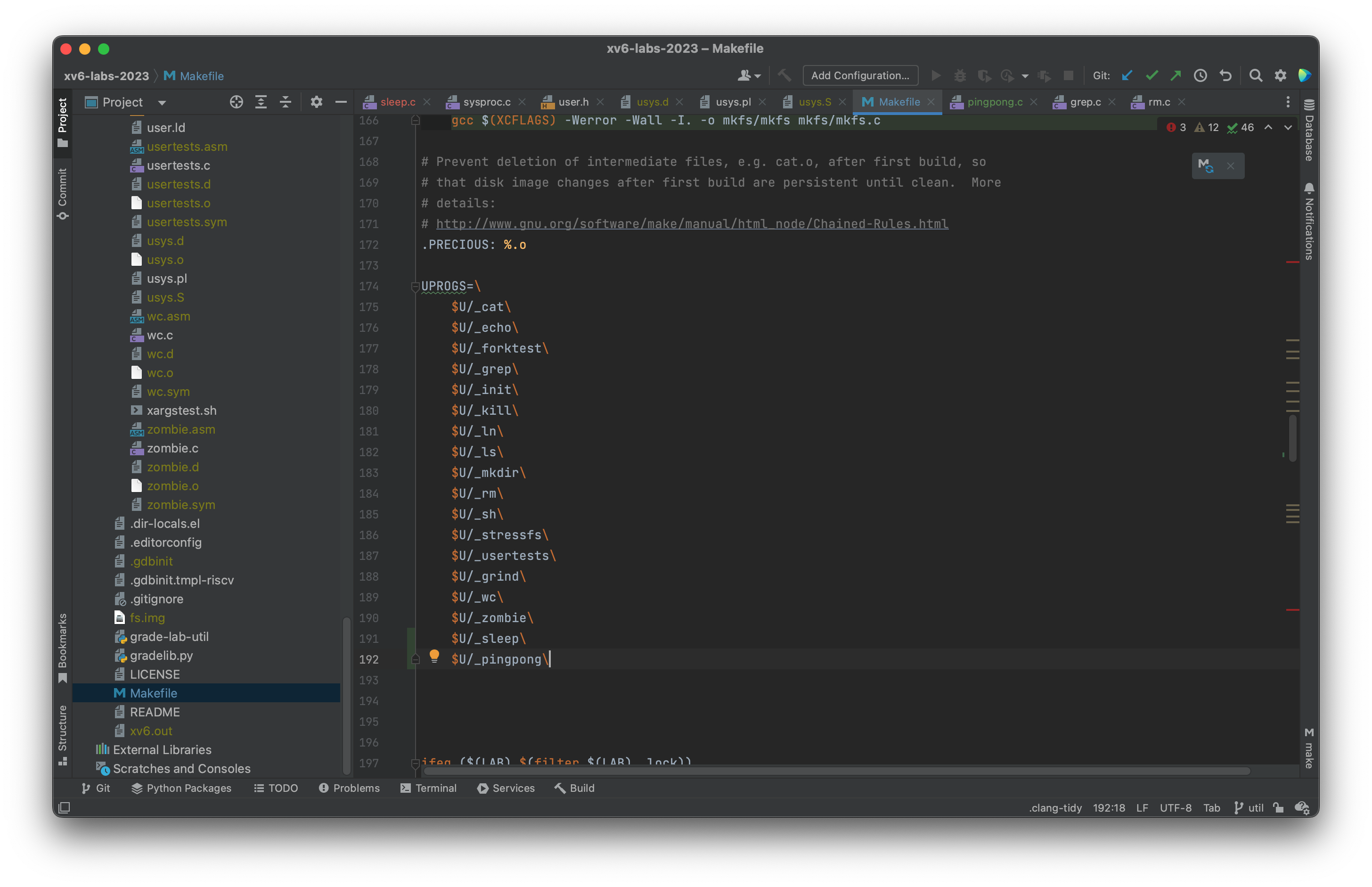Click the Git update/pull arrow icon
Image resolution: width=1372 pixels, height=887 pixels.
1127,75
